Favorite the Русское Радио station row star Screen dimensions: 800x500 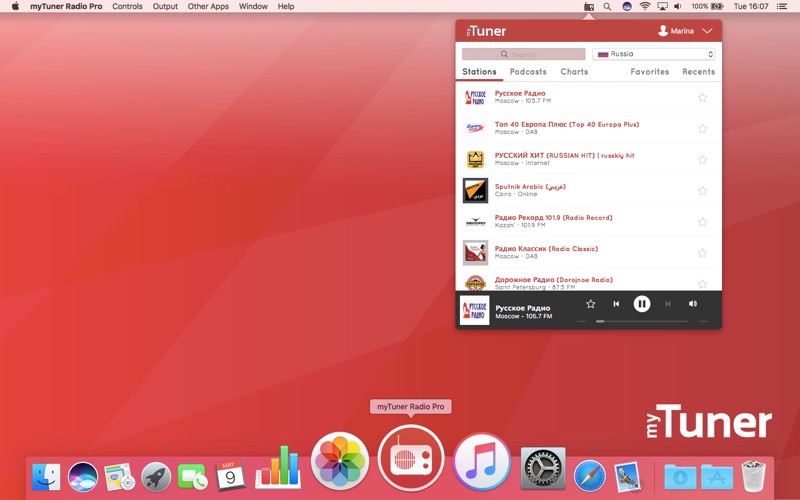click(703, 97)
